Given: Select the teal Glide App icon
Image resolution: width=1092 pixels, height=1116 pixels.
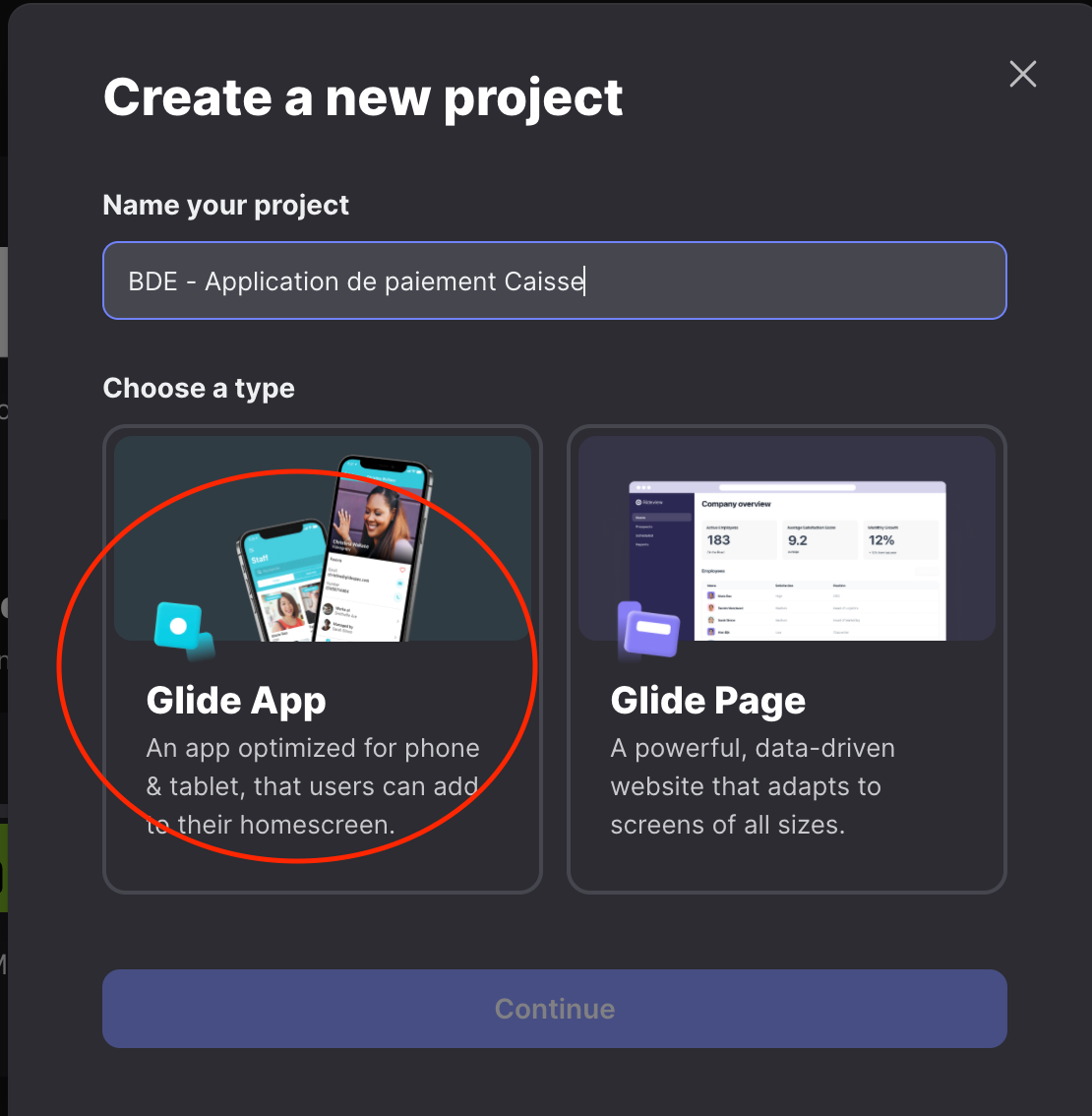Looking at the screenshot, I should 183,628.
